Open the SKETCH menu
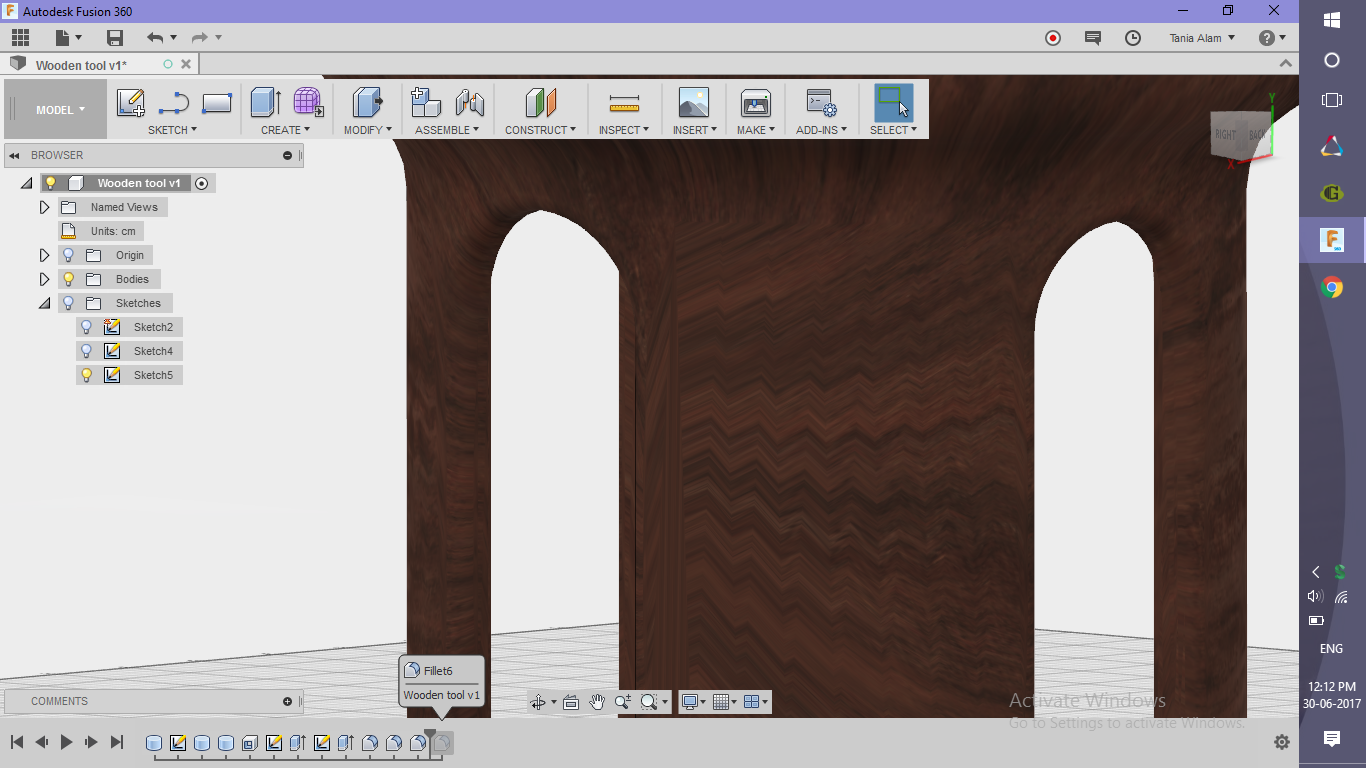The height and width of the screenshot is (768, 1366). pyautogui.click(x=172, y=130)
